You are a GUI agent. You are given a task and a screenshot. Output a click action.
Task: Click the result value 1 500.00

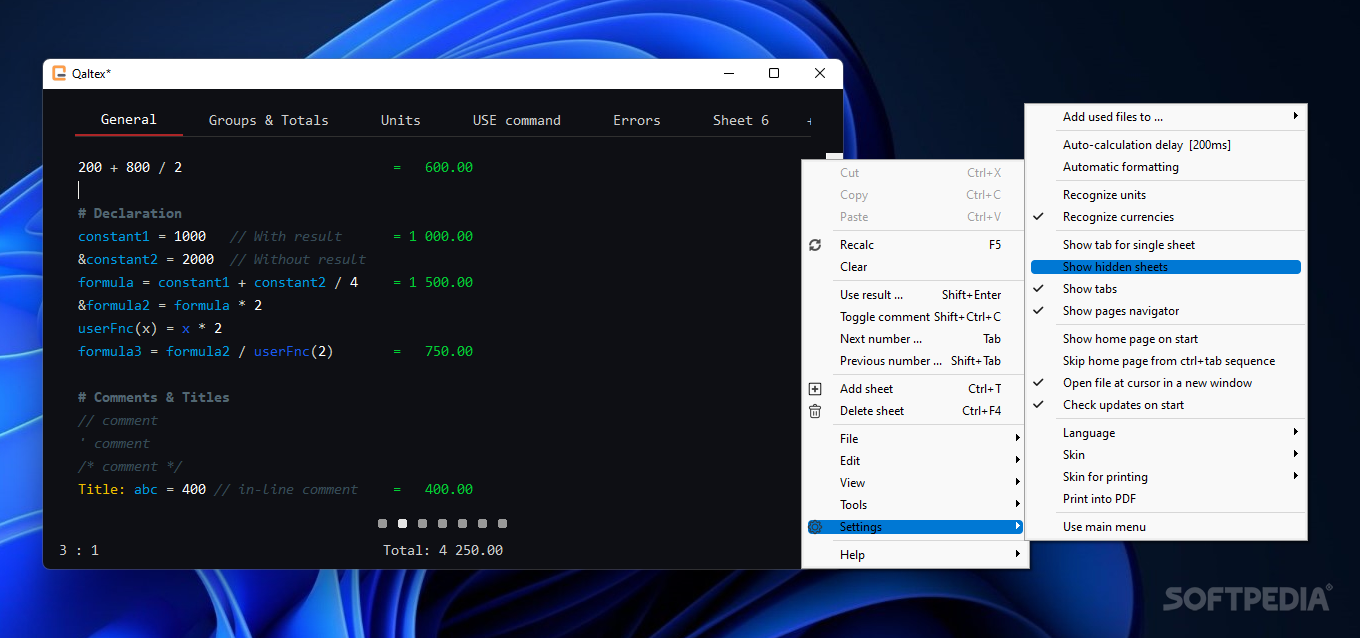click(441, 282)
